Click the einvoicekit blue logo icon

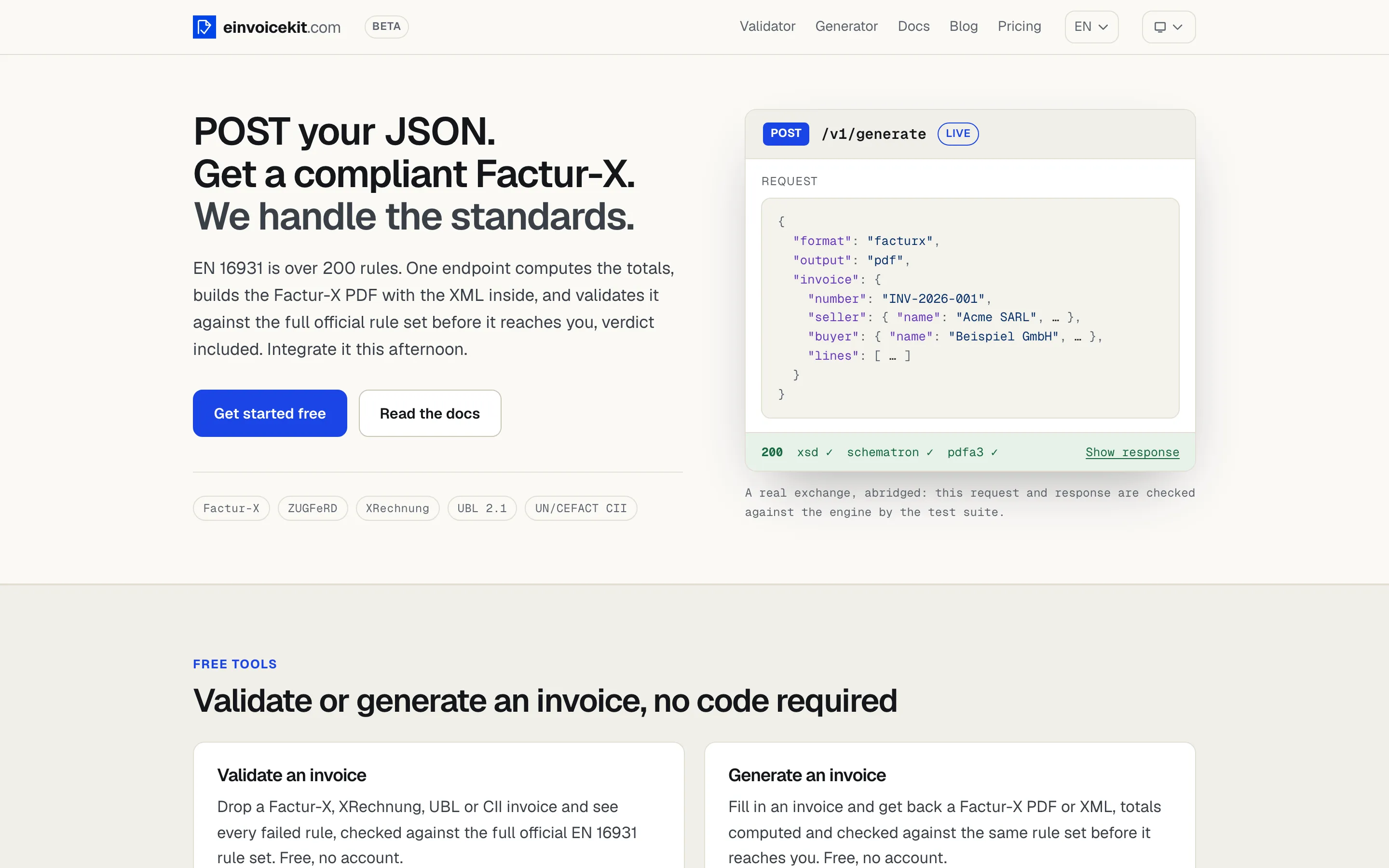click(204, 27)
